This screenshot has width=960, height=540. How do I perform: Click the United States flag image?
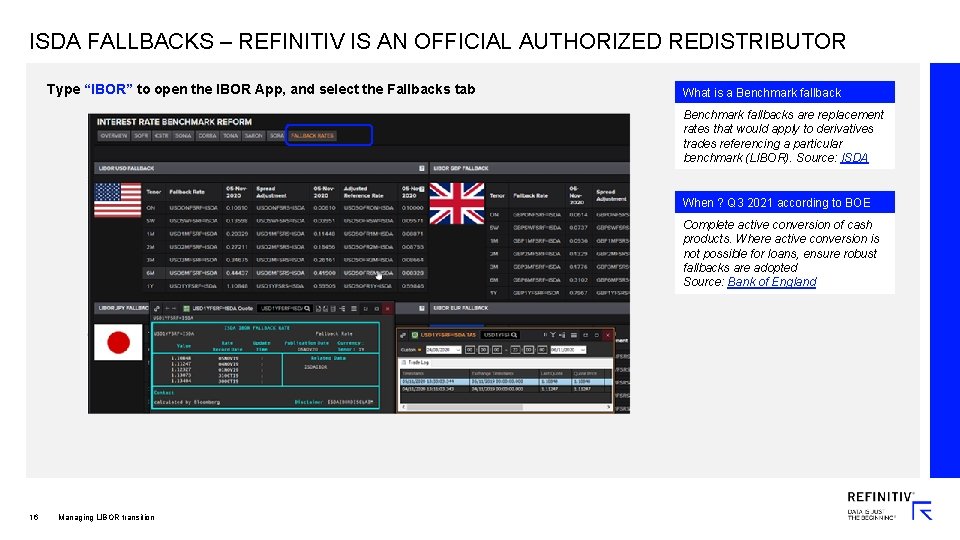click(118, 200)
